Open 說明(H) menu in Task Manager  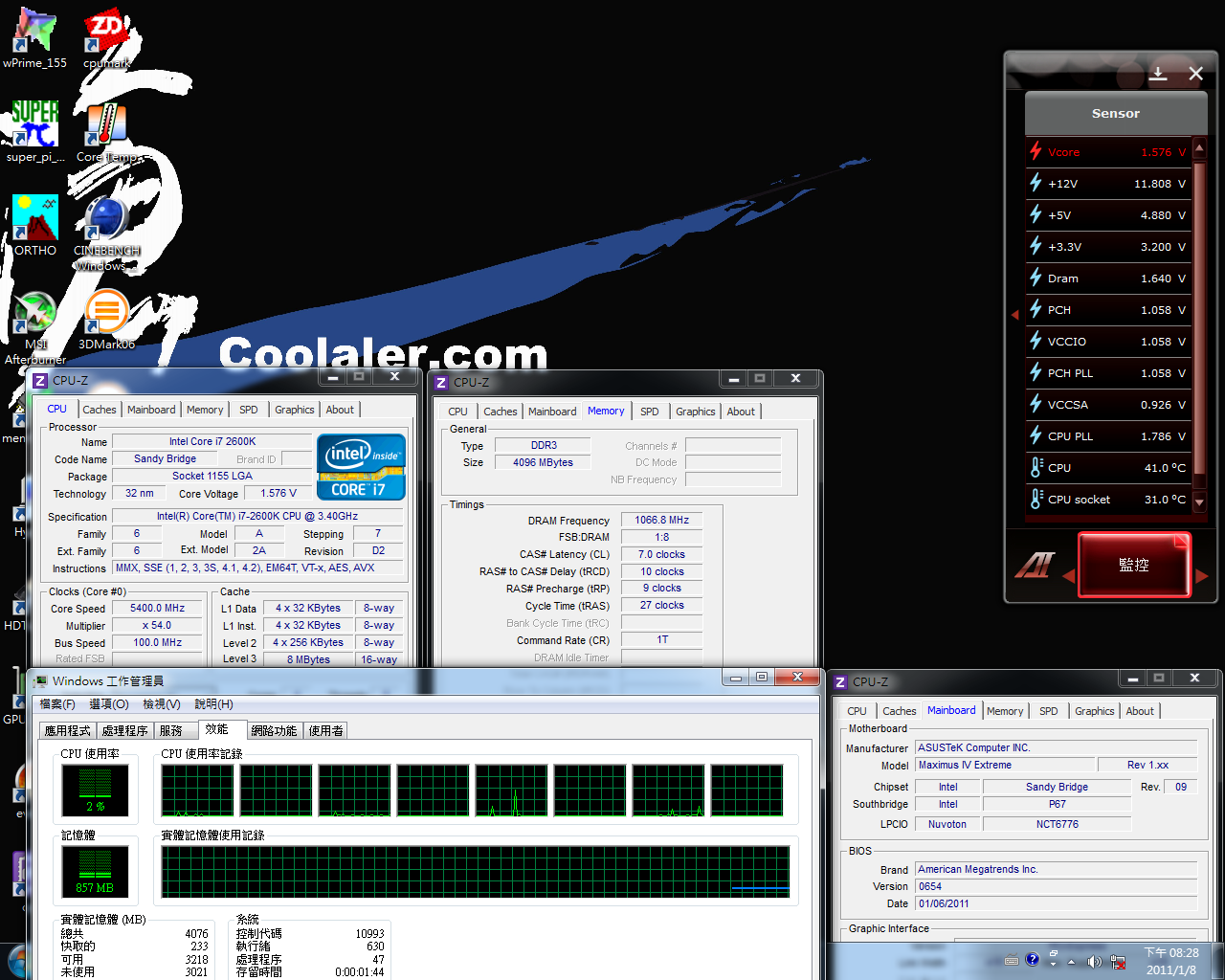214,704
